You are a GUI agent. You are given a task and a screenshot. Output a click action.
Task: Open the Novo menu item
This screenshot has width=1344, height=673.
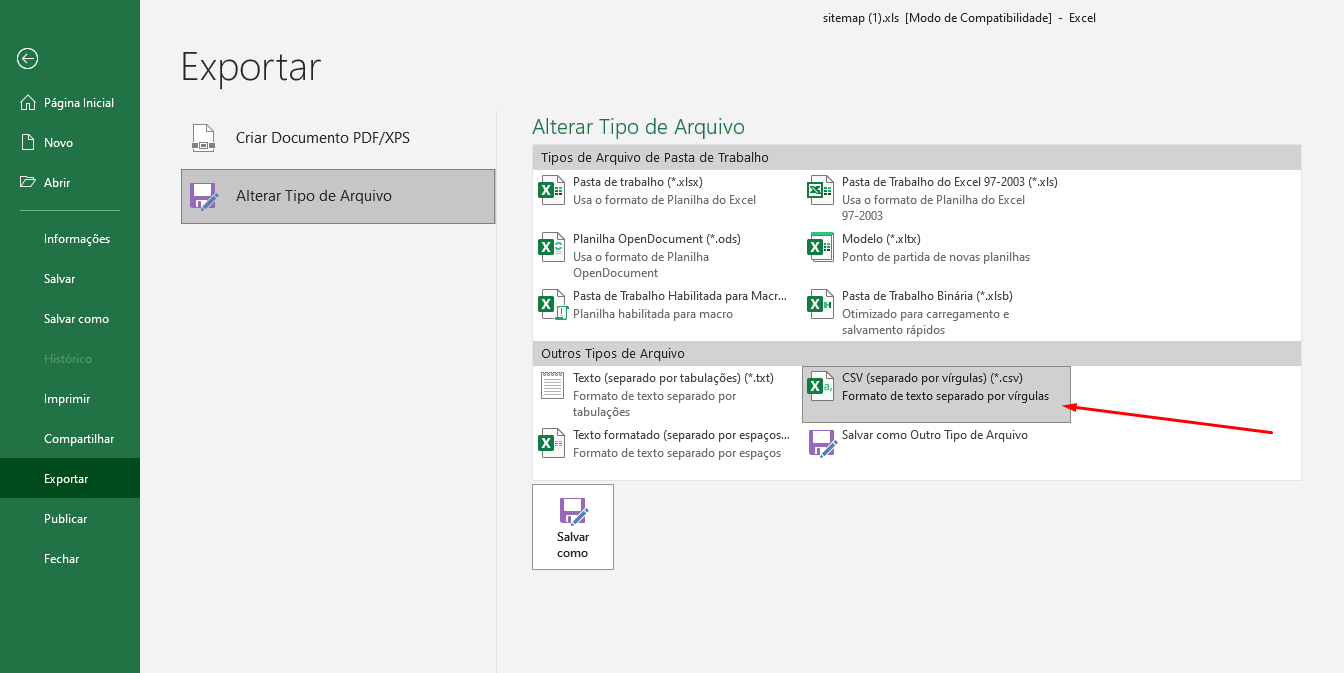click(70, 142)
